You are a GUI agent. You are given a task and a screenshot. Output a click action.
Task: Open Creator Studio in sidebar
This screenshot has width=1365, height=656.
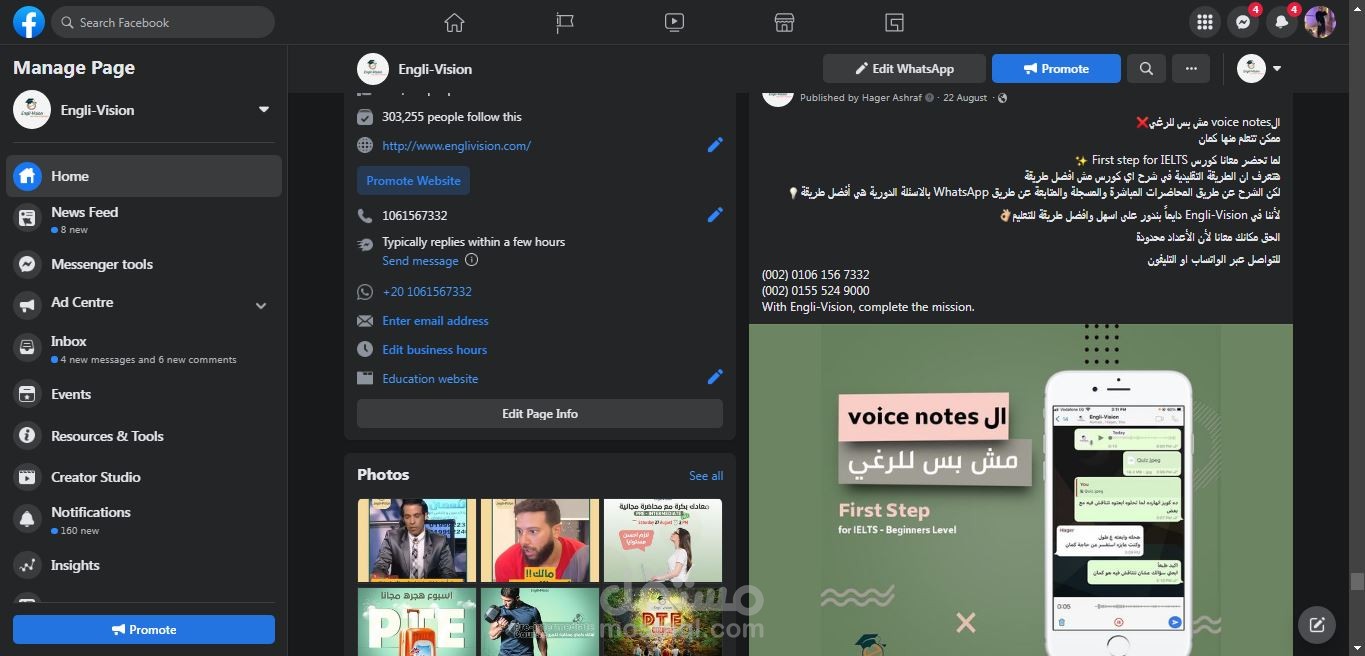[144, 477]
